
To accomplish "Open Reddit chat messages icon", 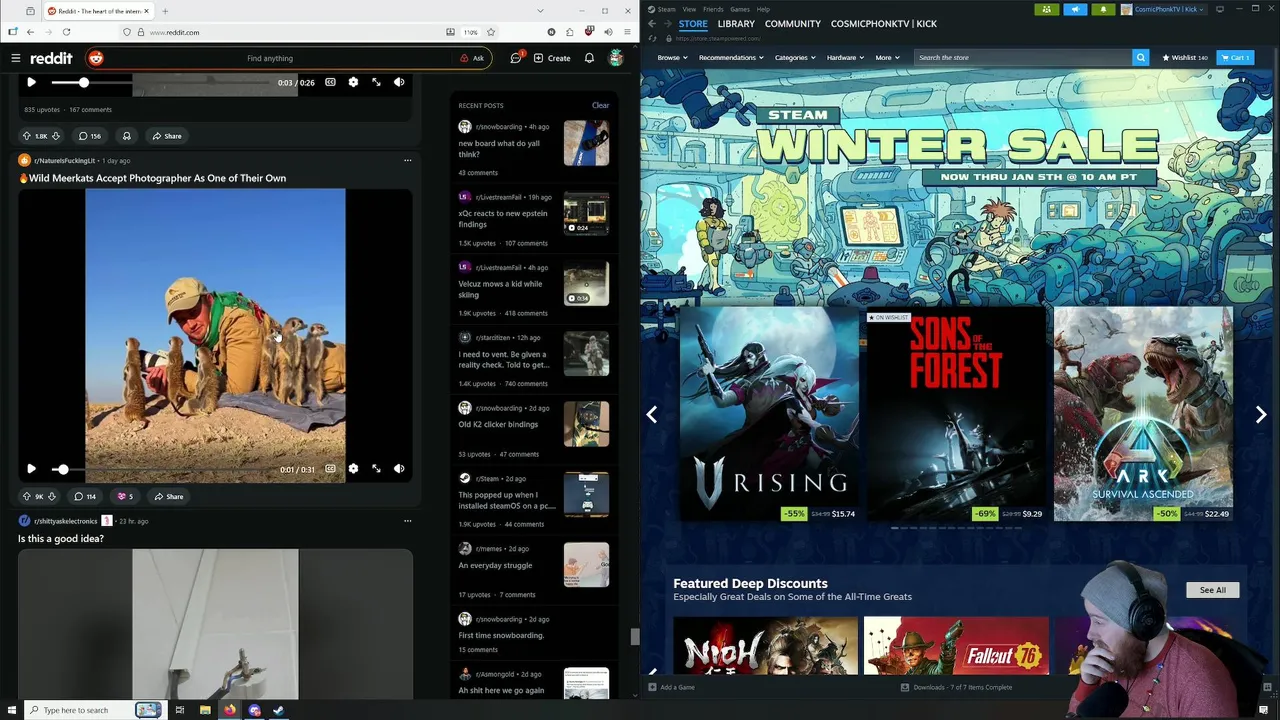I will [x=516, y=58].
